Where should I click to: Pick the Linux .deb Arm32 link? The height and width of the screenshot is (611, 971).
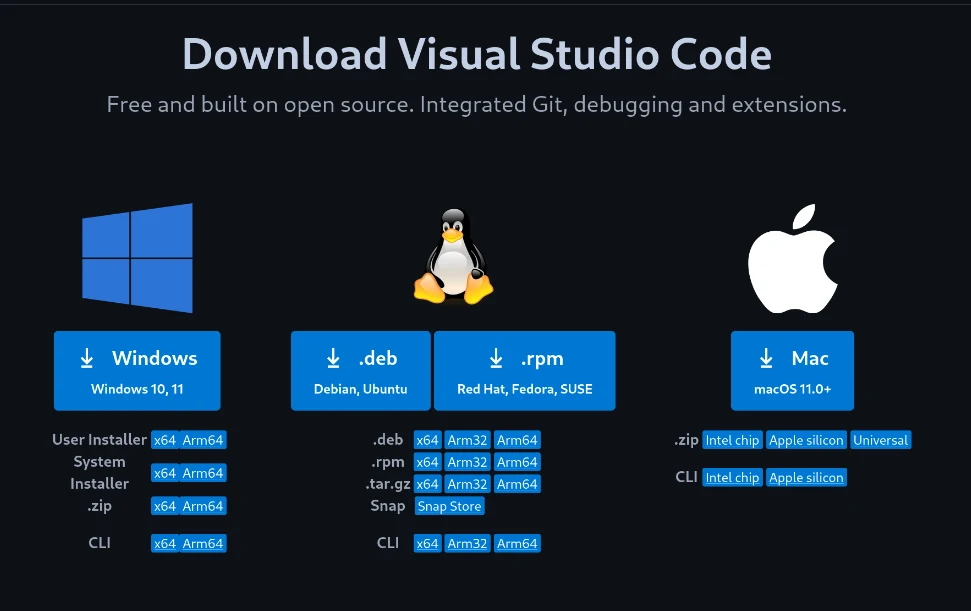click(x=468, y=440)
